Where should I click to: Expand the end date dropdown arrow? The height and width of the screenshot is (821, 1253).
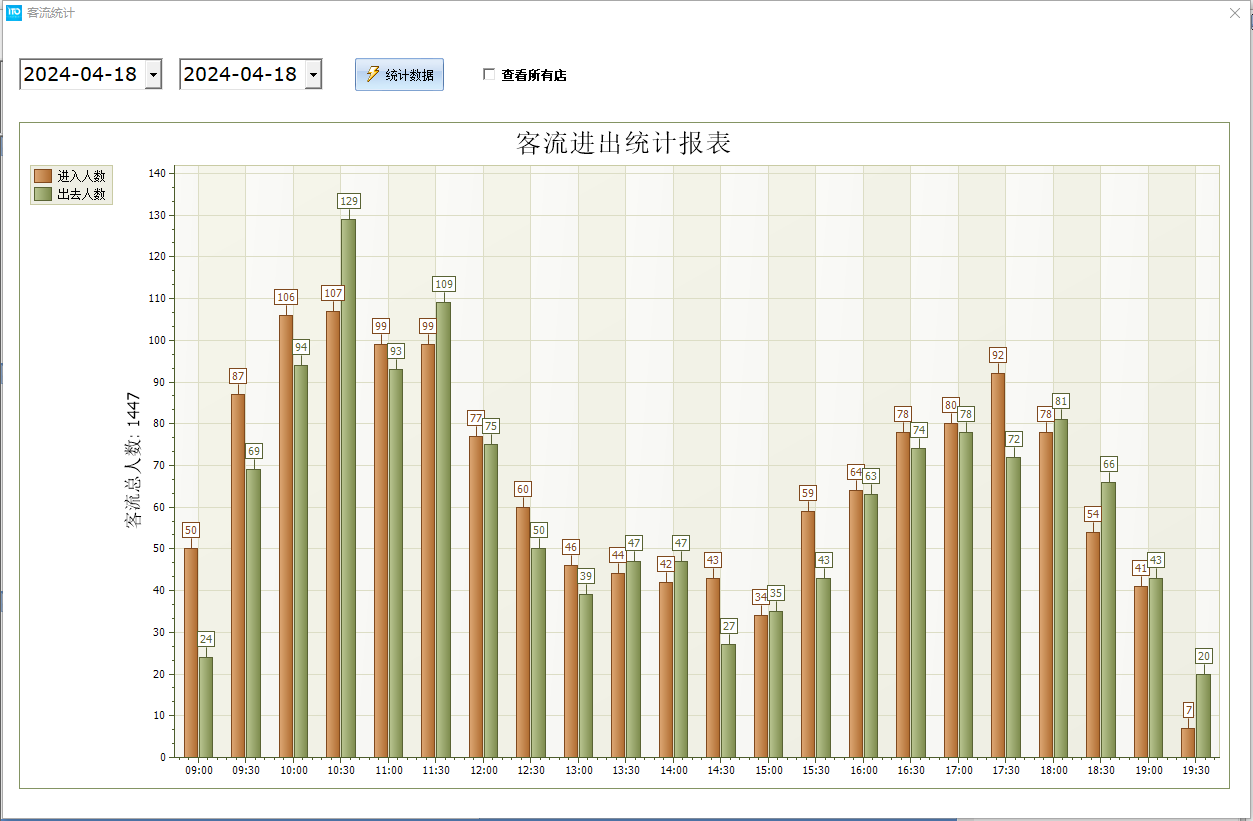[313, 75]
